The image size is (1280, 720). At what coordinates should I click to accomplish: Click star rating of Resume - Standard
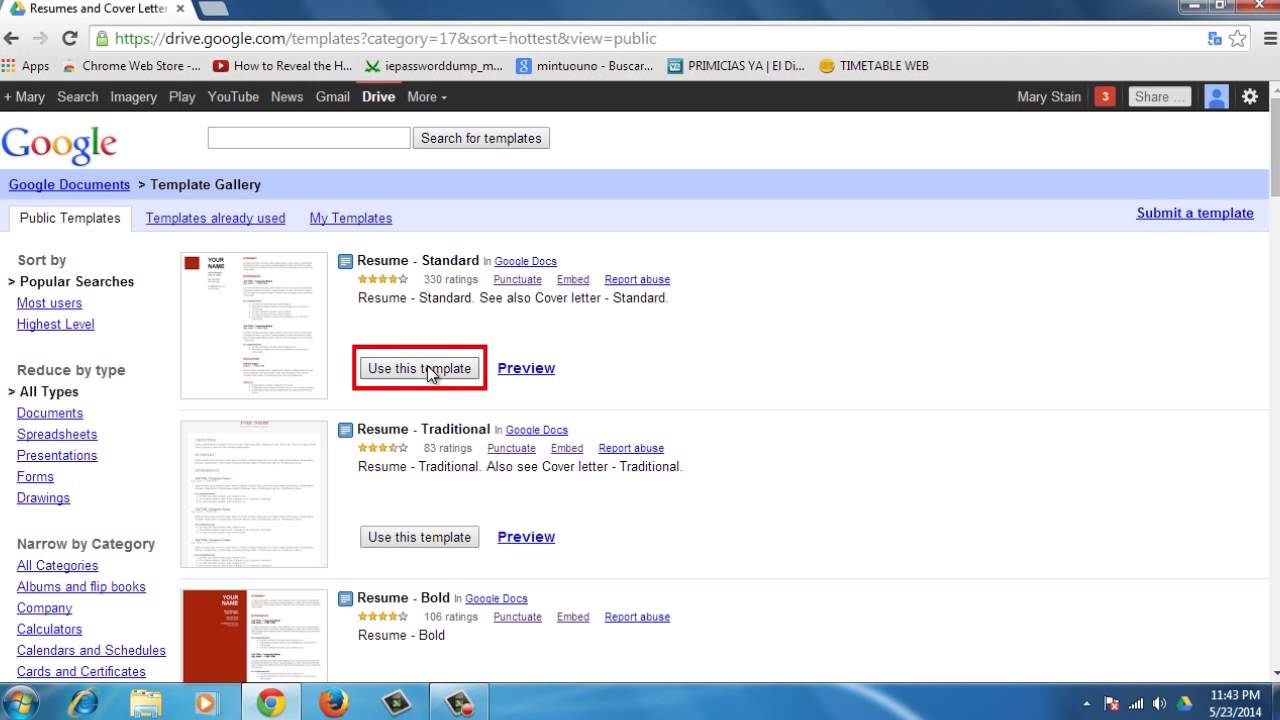tap(383, 280)
